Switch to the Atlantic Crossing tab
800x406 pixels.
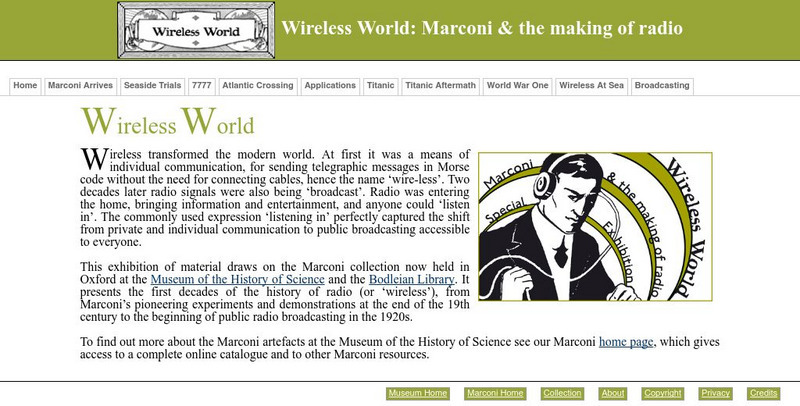point(258,86)
